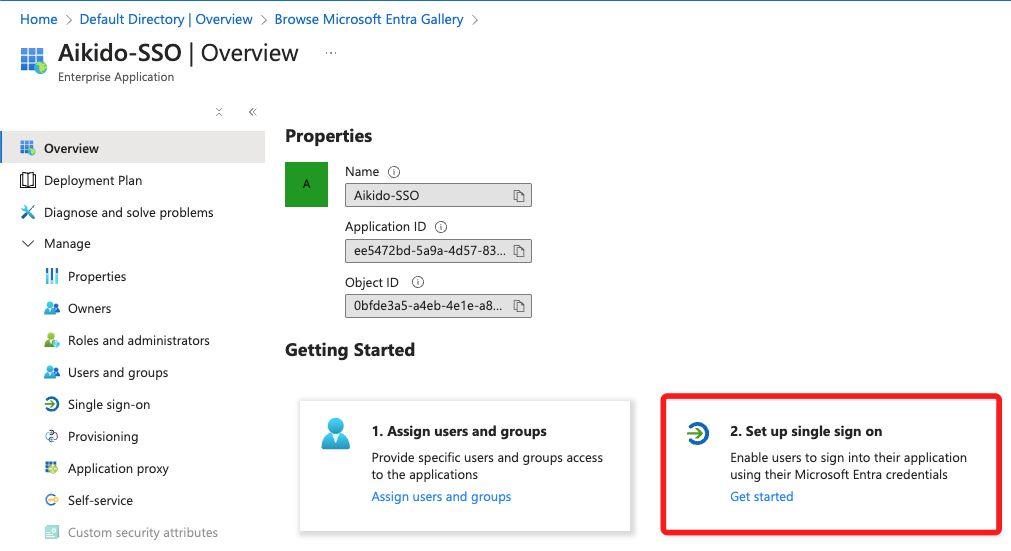
Task: Go to Browse Microsoft Entra Gallery breadcrumb
Action: pos(369,19)
